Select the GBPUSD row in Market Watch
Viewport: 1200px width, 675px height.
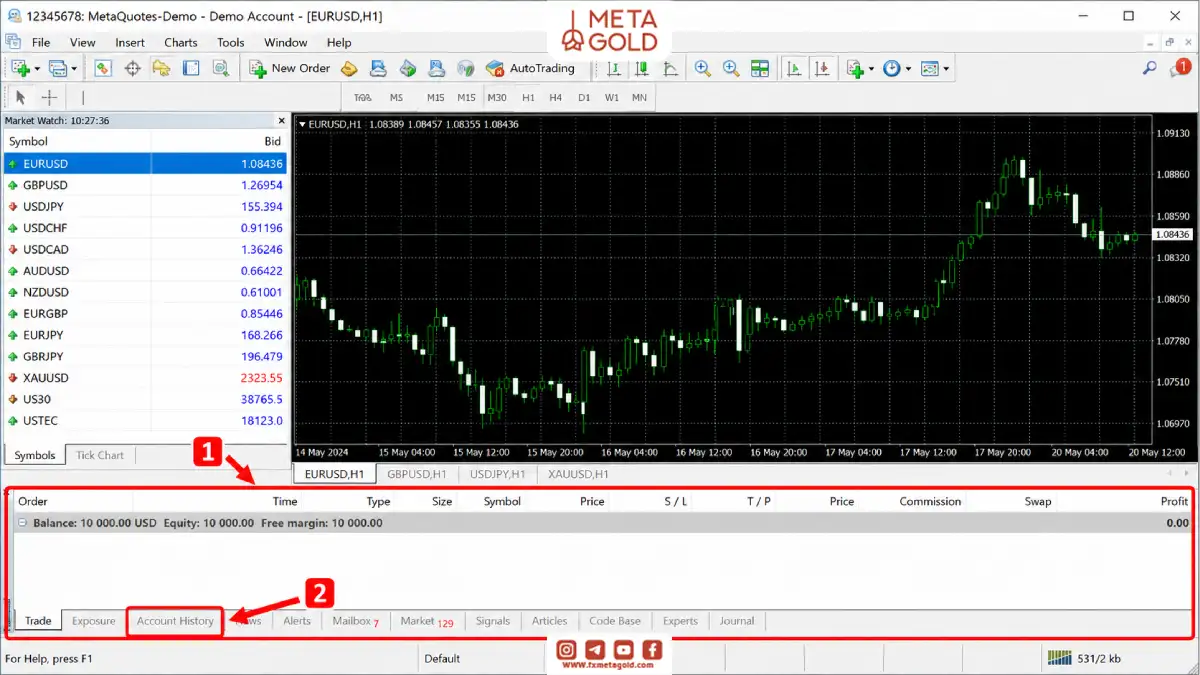click(146, 185)
